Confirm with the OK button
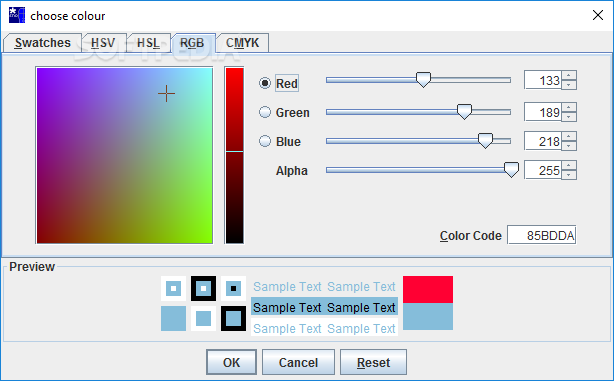Image resolution: width=614 pixels, height=381 pixels. (231, 362)
